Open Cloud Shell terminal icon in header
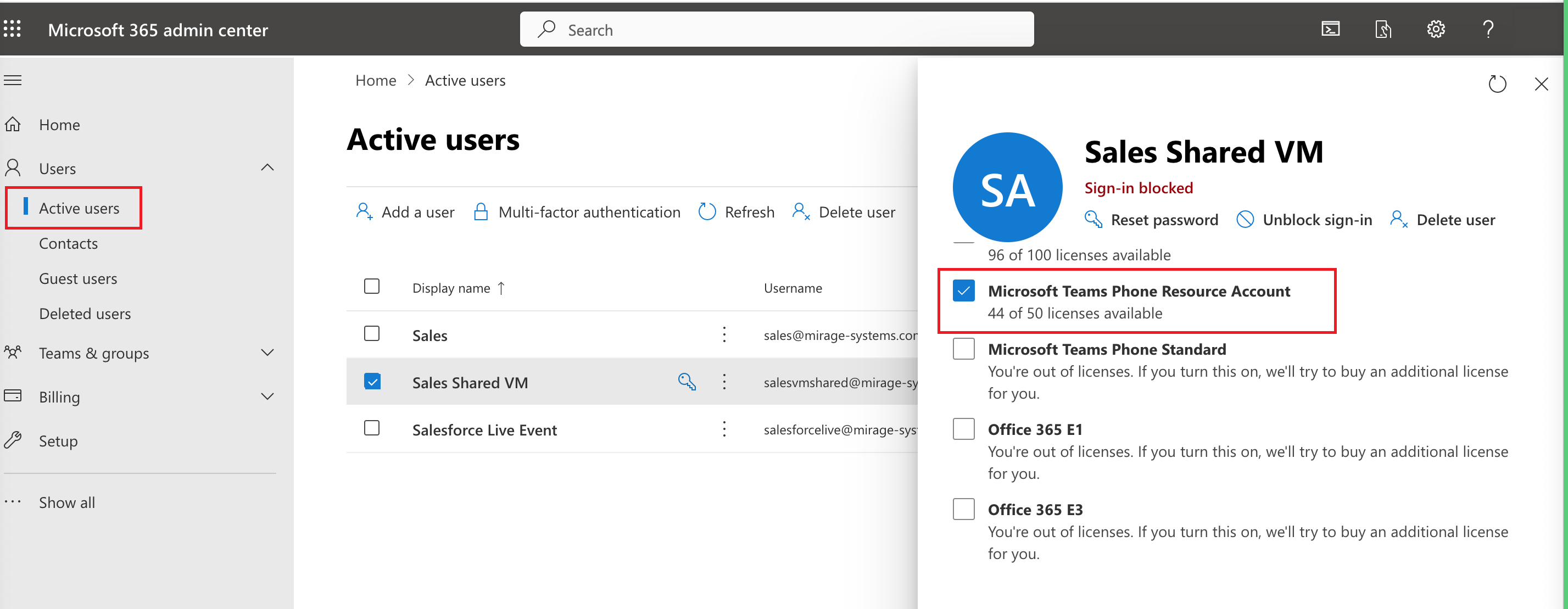The width and height of the screenshot is (1568, 609). pos(1330,29)
